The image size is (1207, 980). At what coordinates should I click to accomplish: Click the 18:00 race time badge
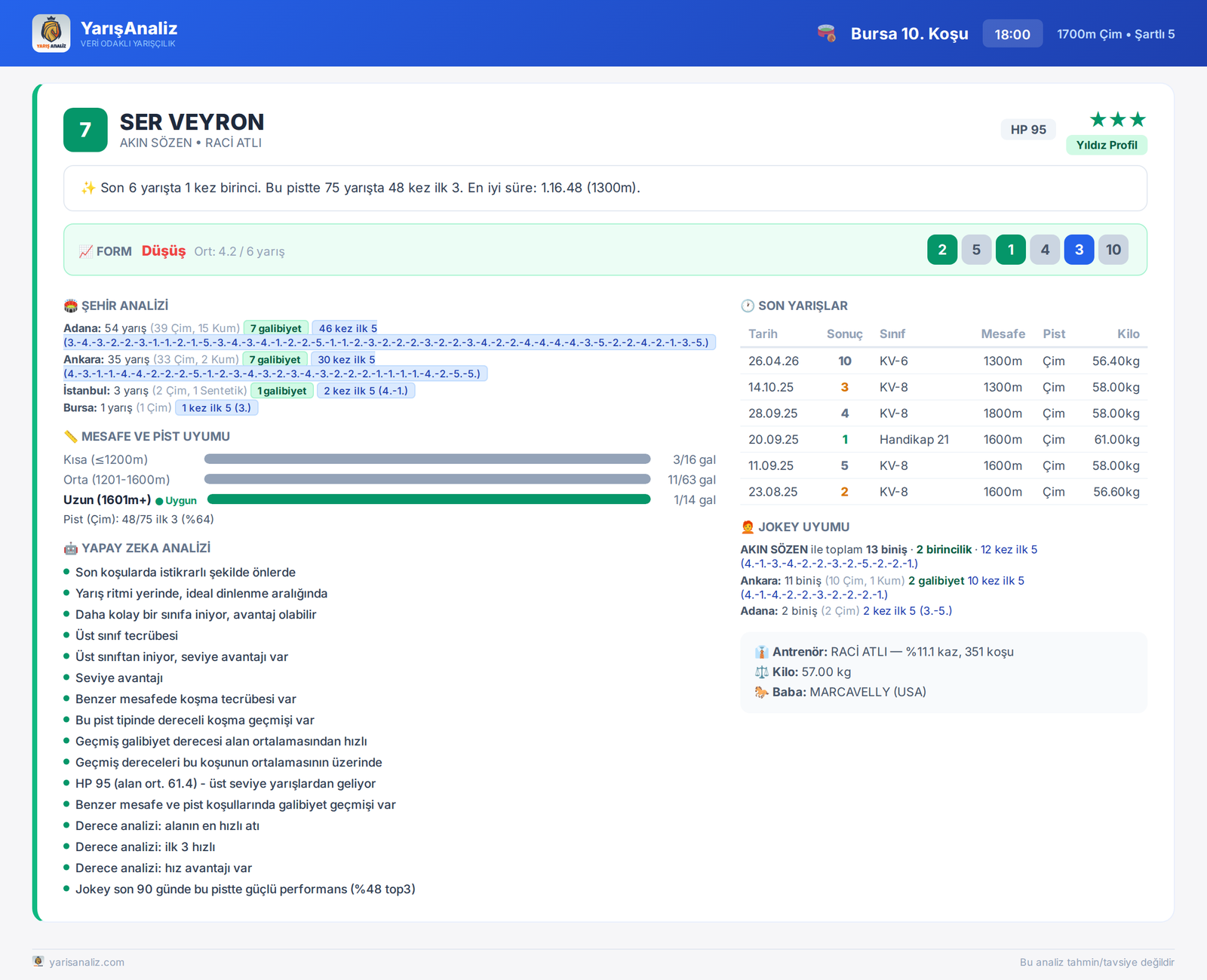1012,34
